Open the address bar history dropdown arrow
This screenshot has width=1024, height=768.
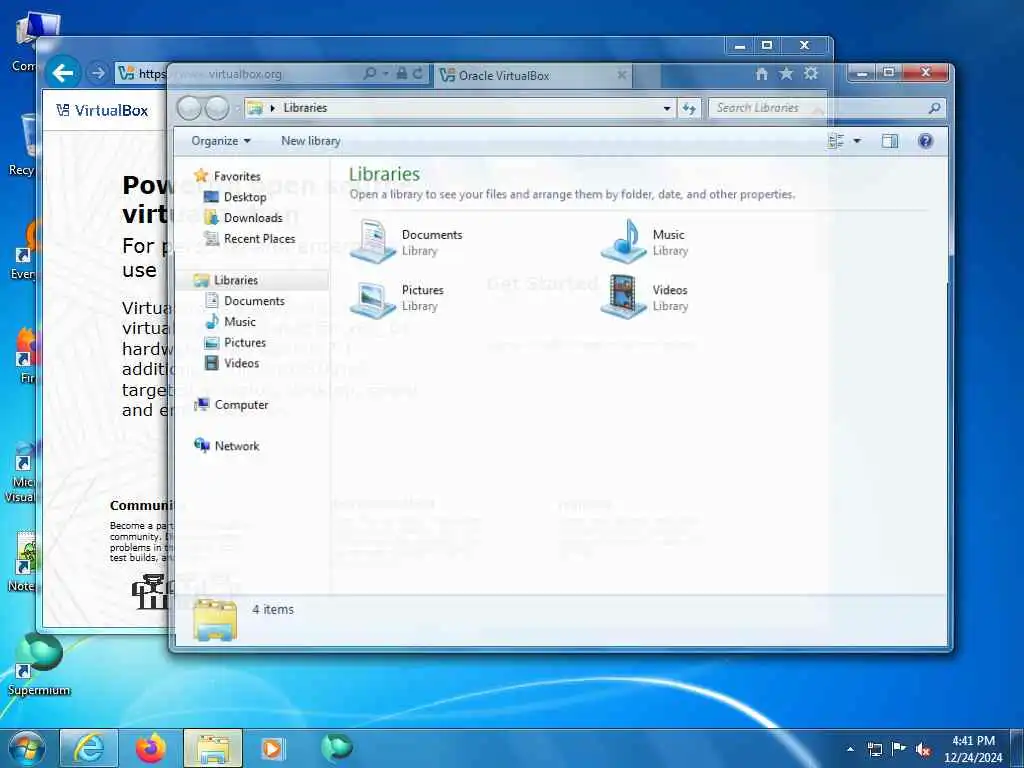tap(667, 108)
